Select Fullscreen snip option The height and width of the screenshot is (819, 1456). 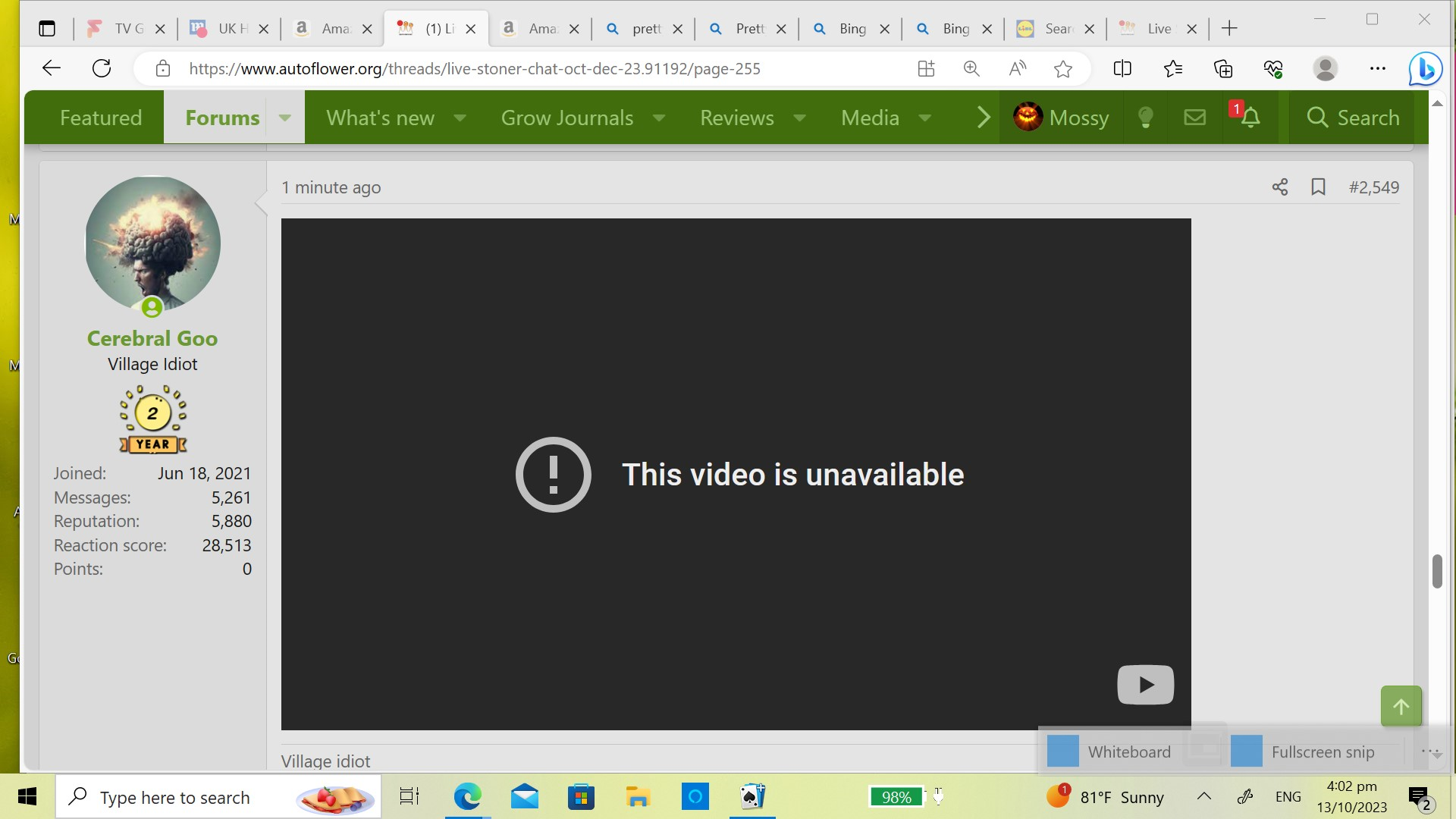(x=1303, y=752)
